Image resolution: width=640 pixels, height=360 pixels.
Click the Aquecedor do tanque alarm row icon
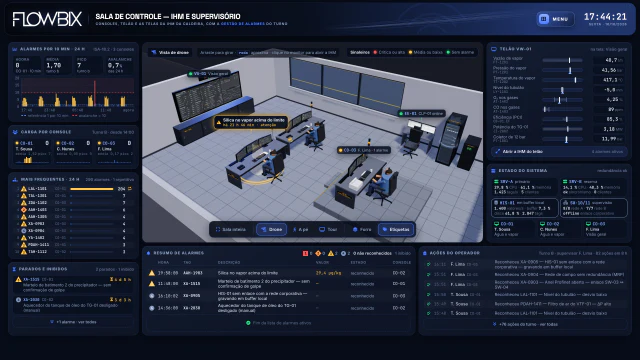click(152, 308)
